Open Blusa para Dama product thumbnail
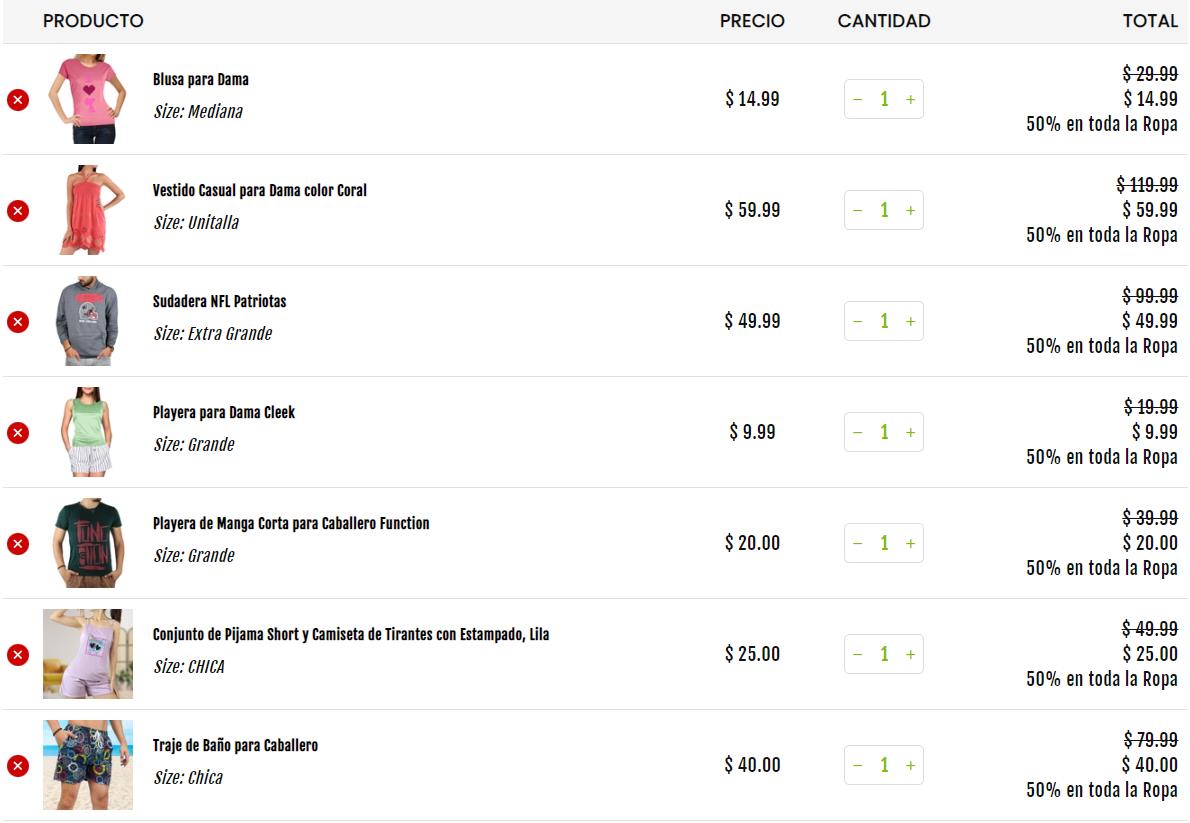The width and height of the screenshot is (1190, 823). pyautogui.click(x=88, y=99)
